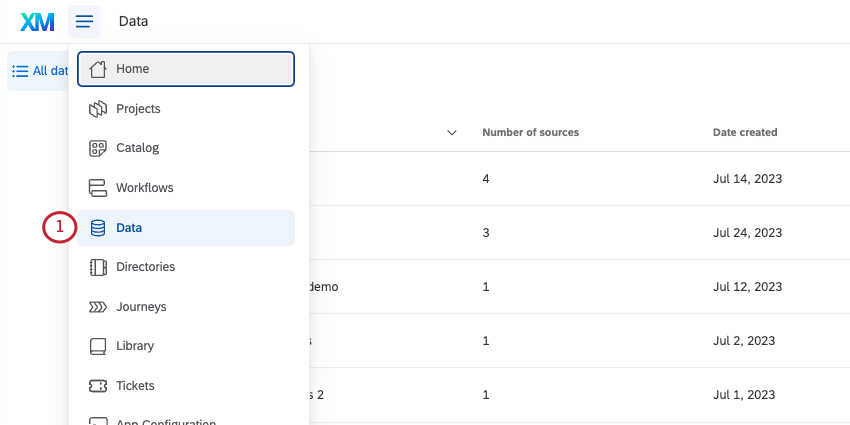Toggle the hamburger navigation menu
Image resolution: width=850 pixels, height=425 pixels.
coord(85,21)
